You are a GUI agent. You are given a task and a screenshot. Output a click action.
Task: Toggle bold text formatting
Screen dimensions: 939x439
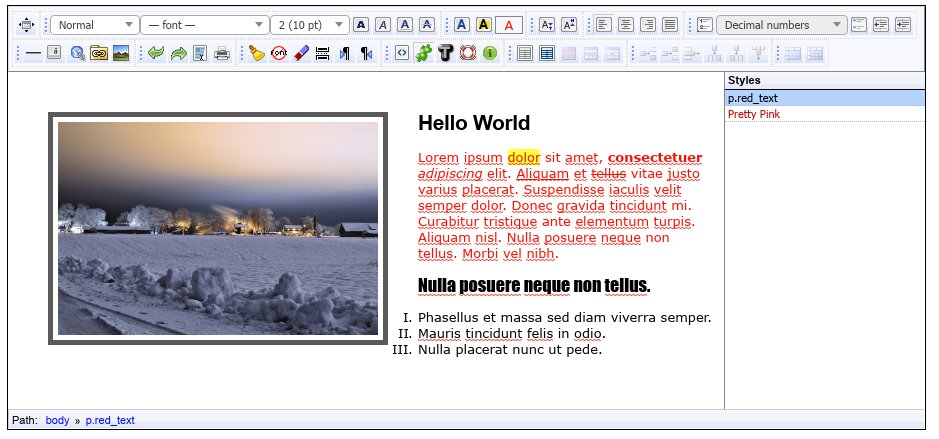(361, 24)
